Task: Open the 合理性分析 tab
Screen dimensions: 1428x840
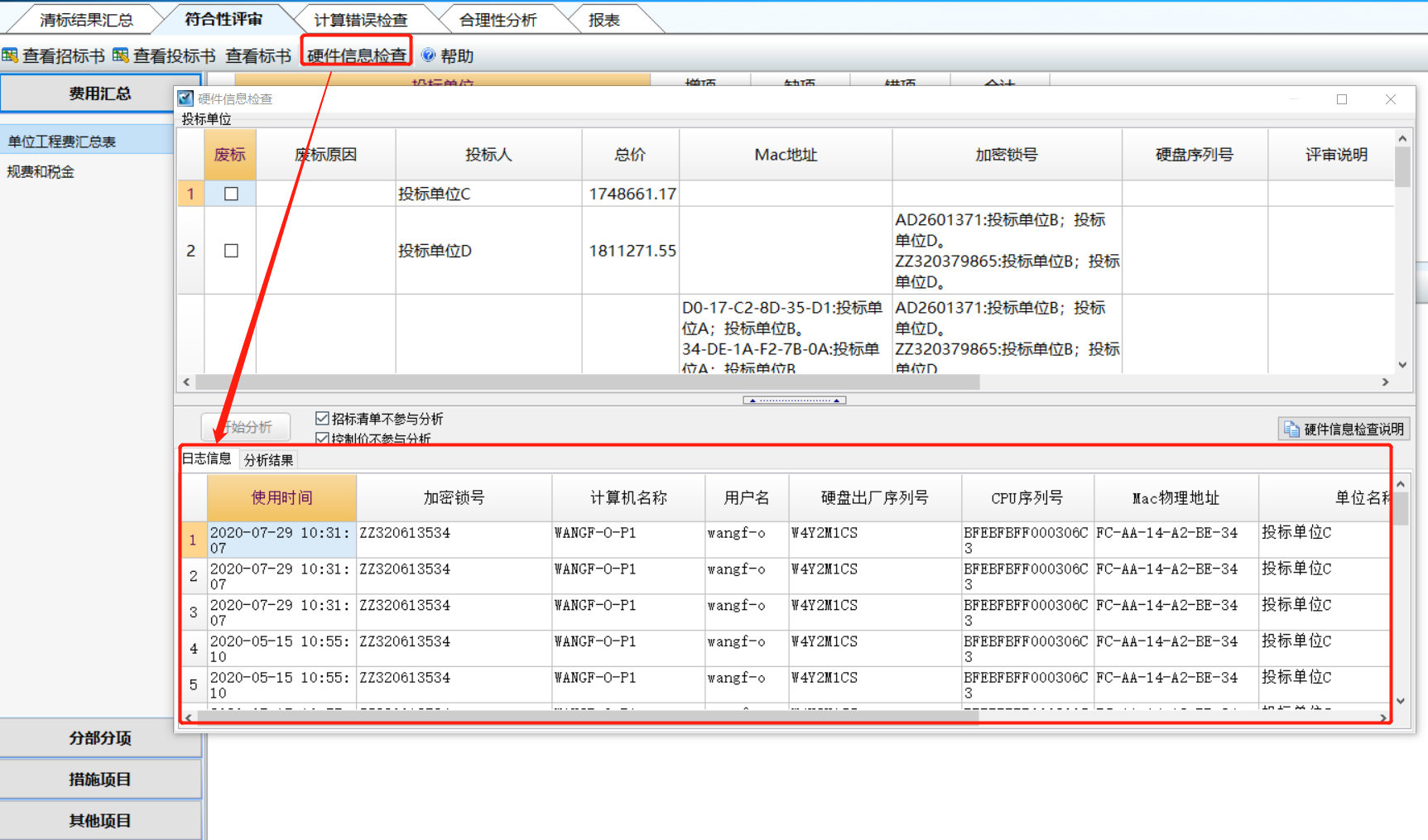Action: click(498, 20)
